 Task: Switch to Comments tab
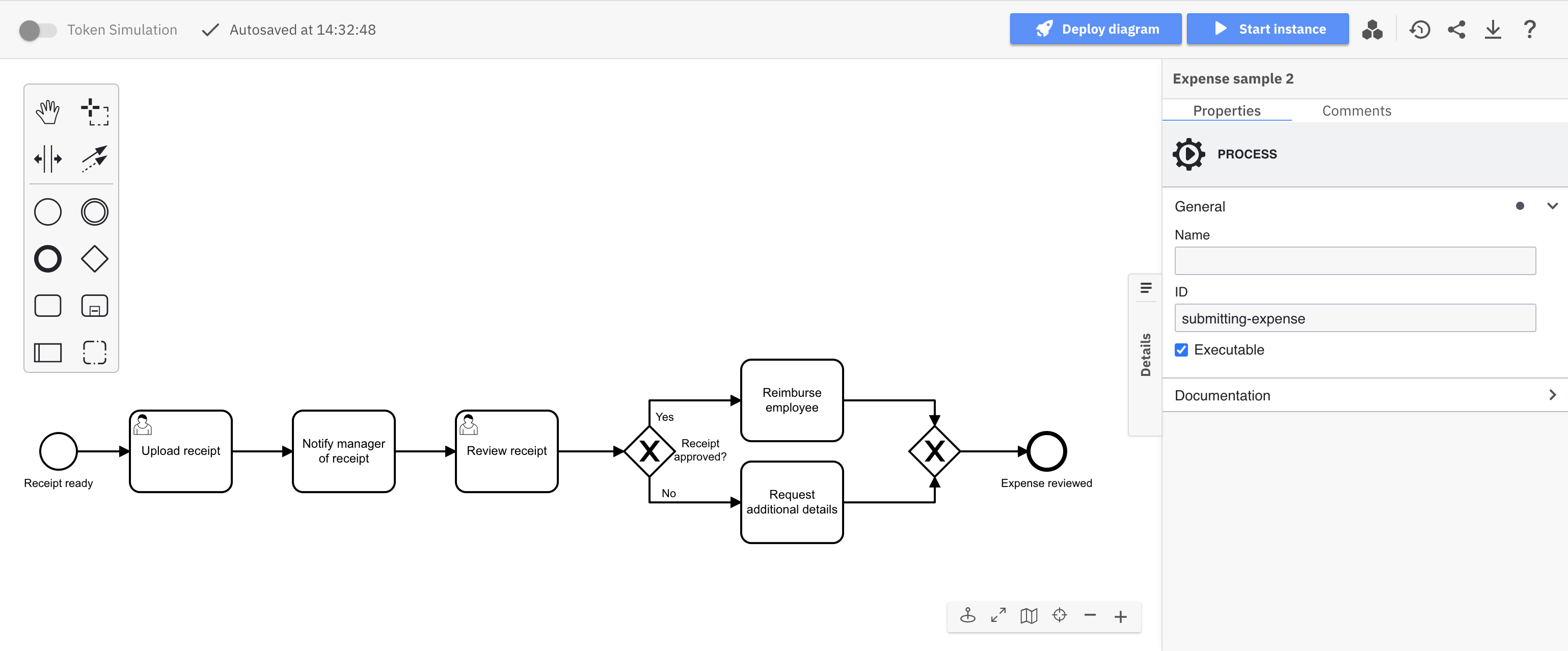pyautogui.click(x=1356, y=111)
